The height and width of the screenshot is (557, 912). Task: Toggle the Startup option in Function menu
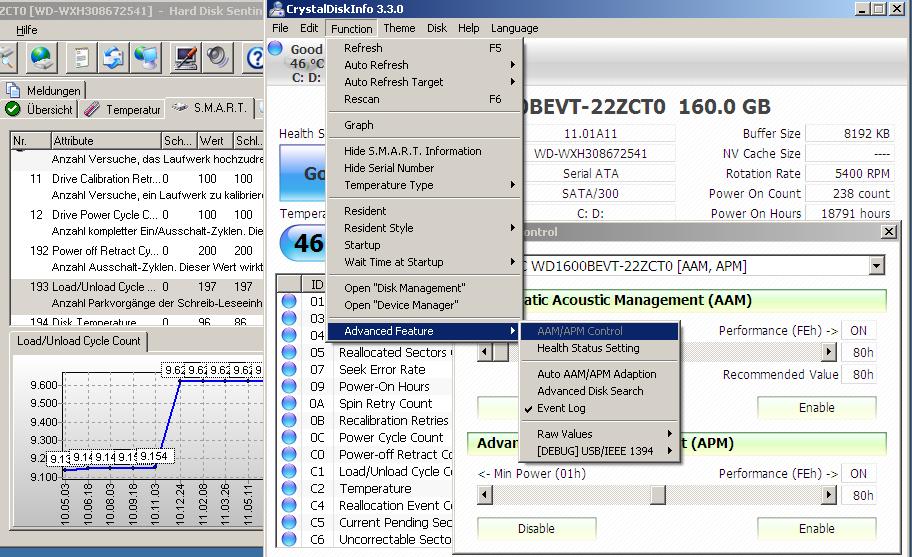click(425, 245)
